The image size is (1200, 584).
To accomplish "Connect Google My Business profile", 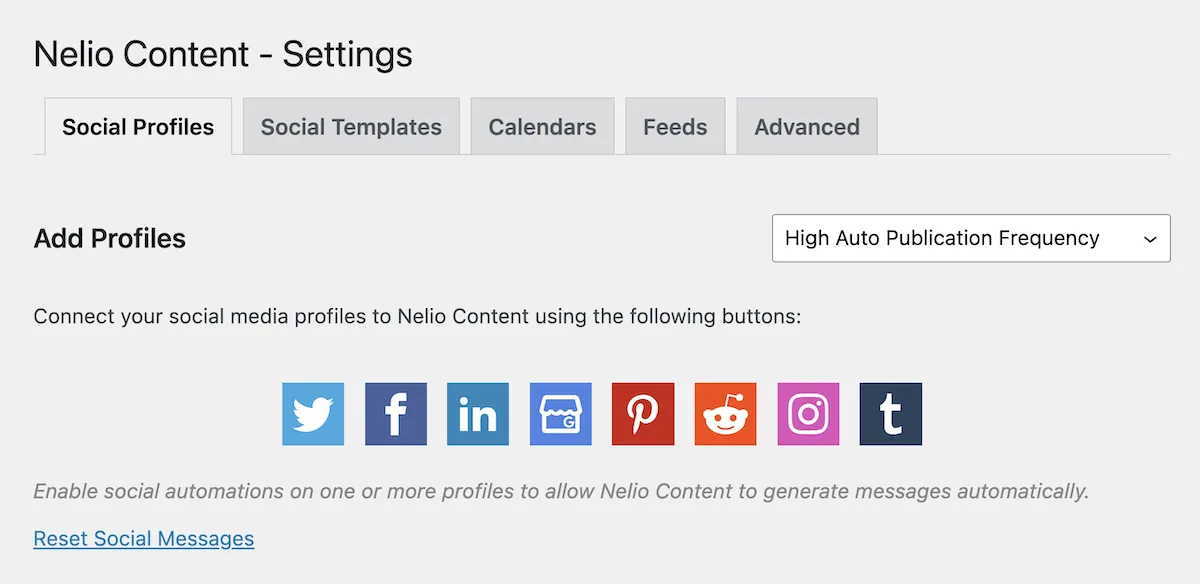I will [561, 414].
